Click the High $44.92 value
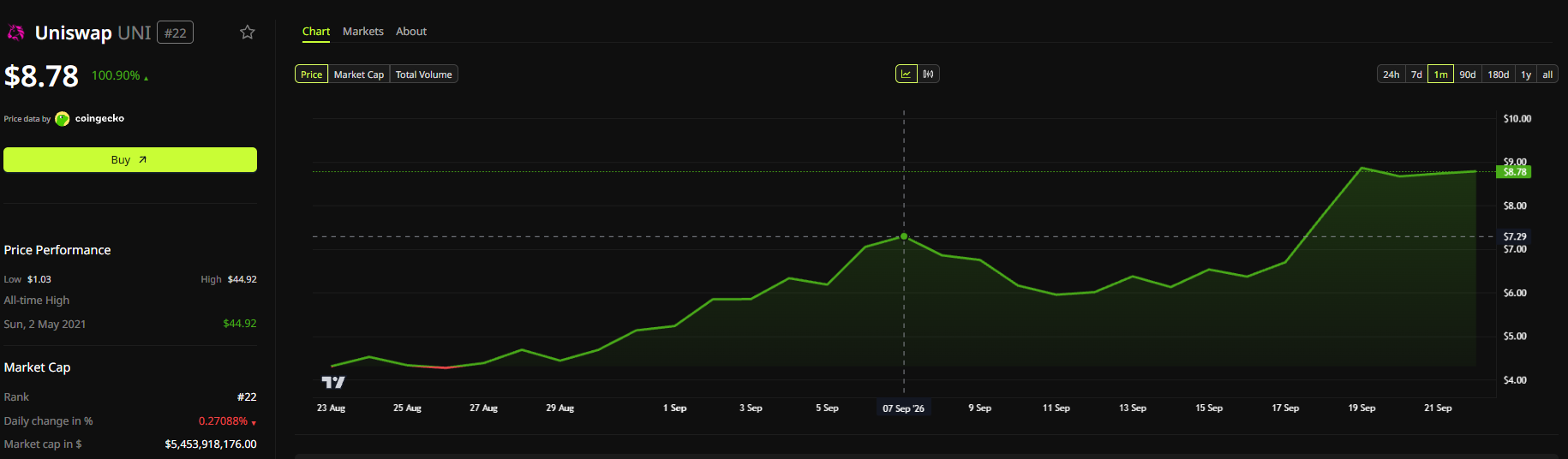 pos(242,279)
